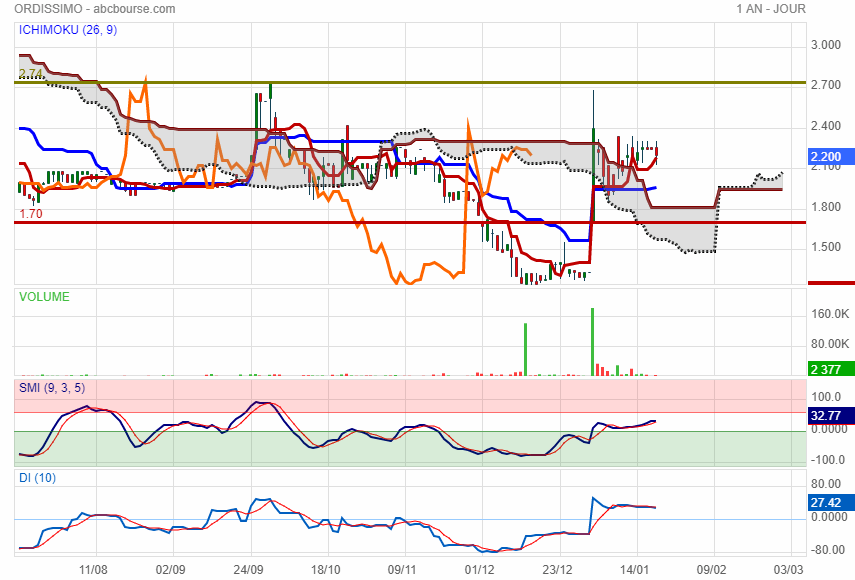Click the blue 2.200 current price badge

(831, 157)
